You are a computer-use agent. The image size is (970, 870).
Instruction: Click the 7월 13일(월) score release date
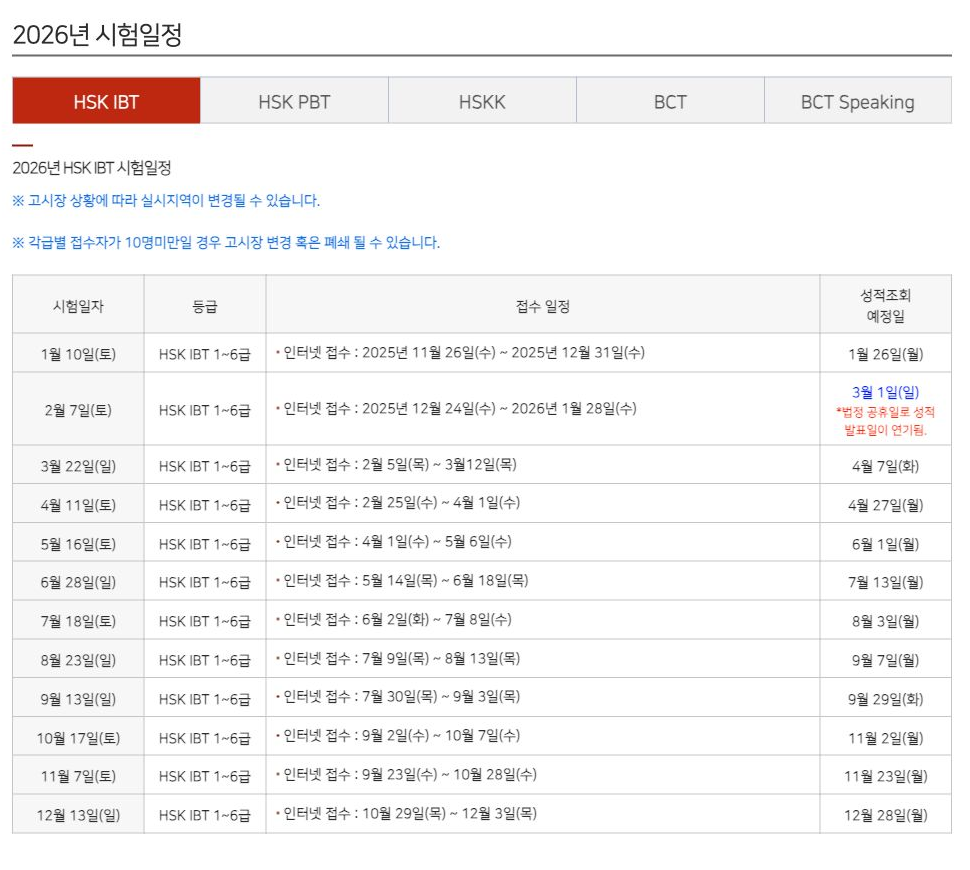click(885, 582)
